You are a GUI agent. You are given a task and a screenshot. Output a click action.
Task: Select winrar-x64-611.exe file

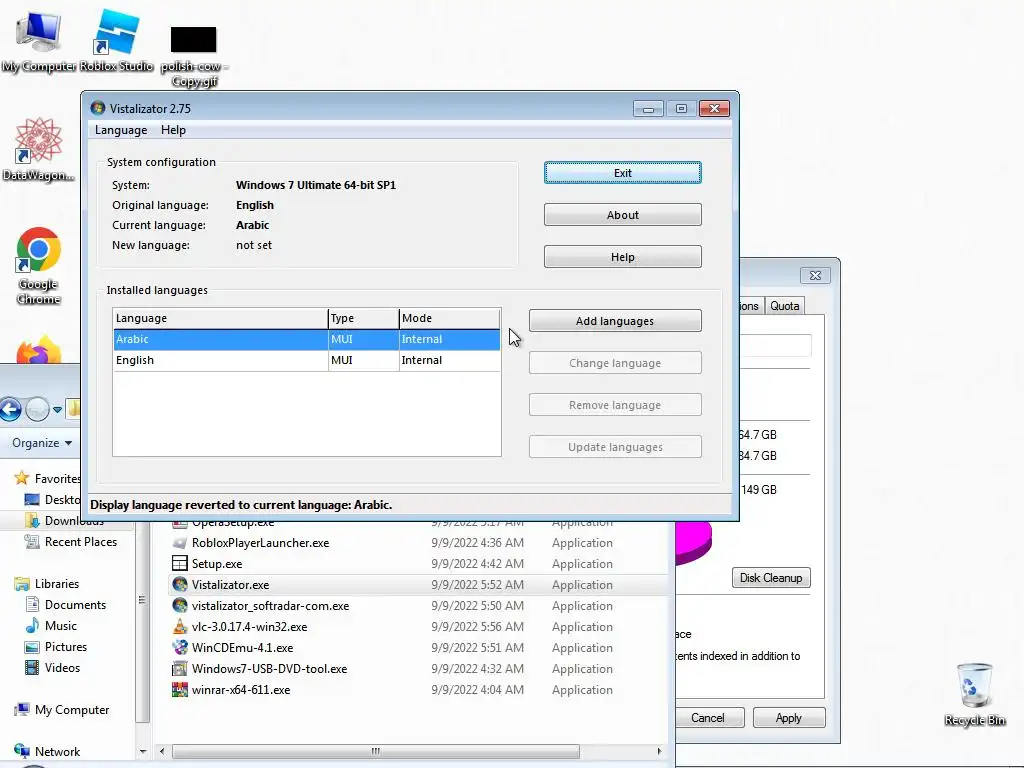tap(418, 690)
